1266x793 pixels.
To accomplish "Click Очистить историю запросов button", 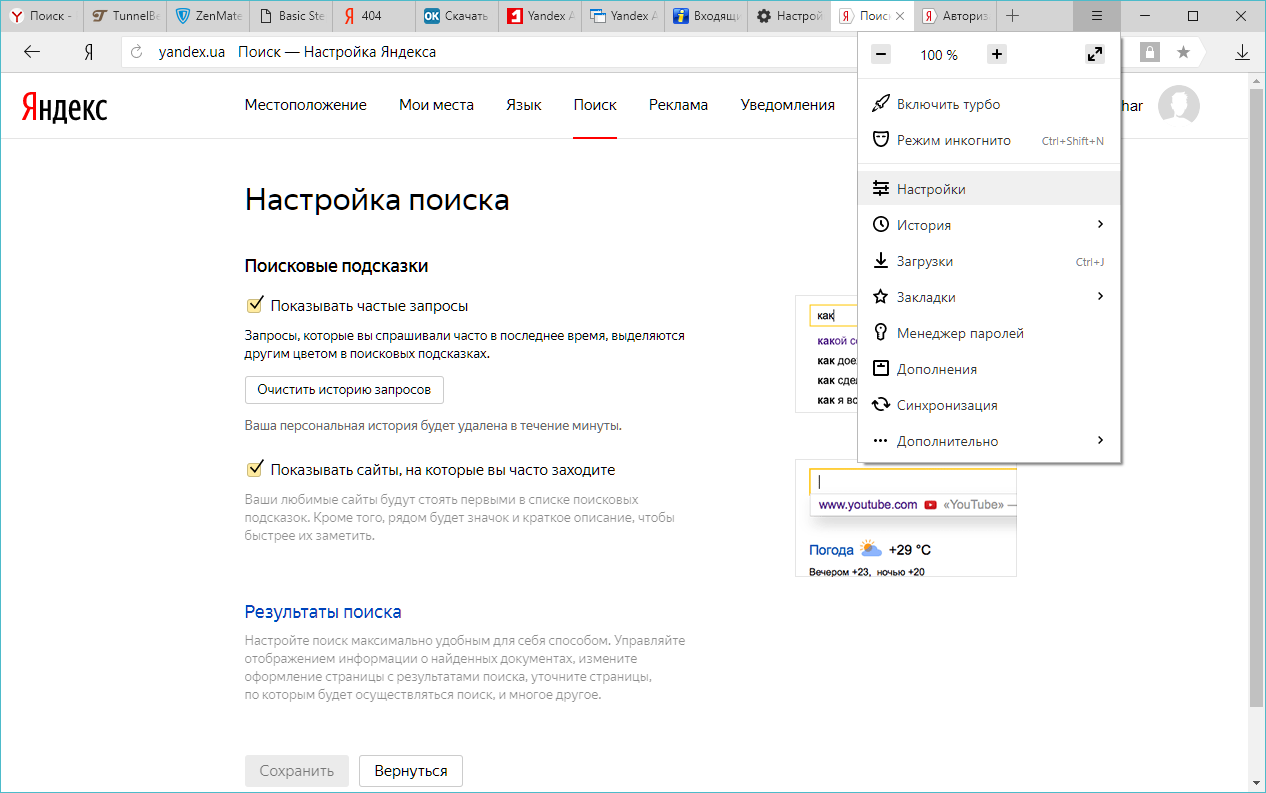I will click(344, 389).
